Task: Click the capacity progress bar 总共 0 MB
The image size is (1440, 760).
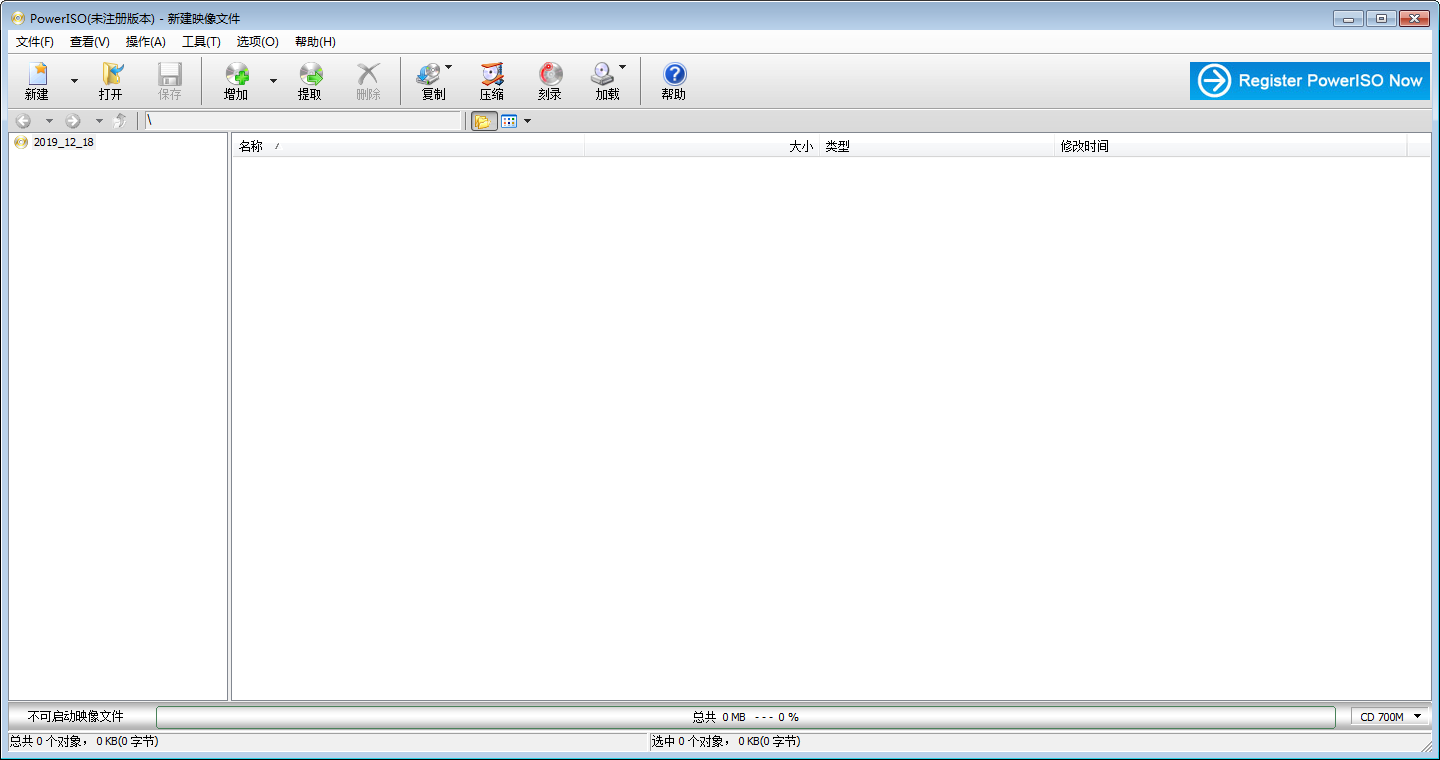Action: [746, 717]
